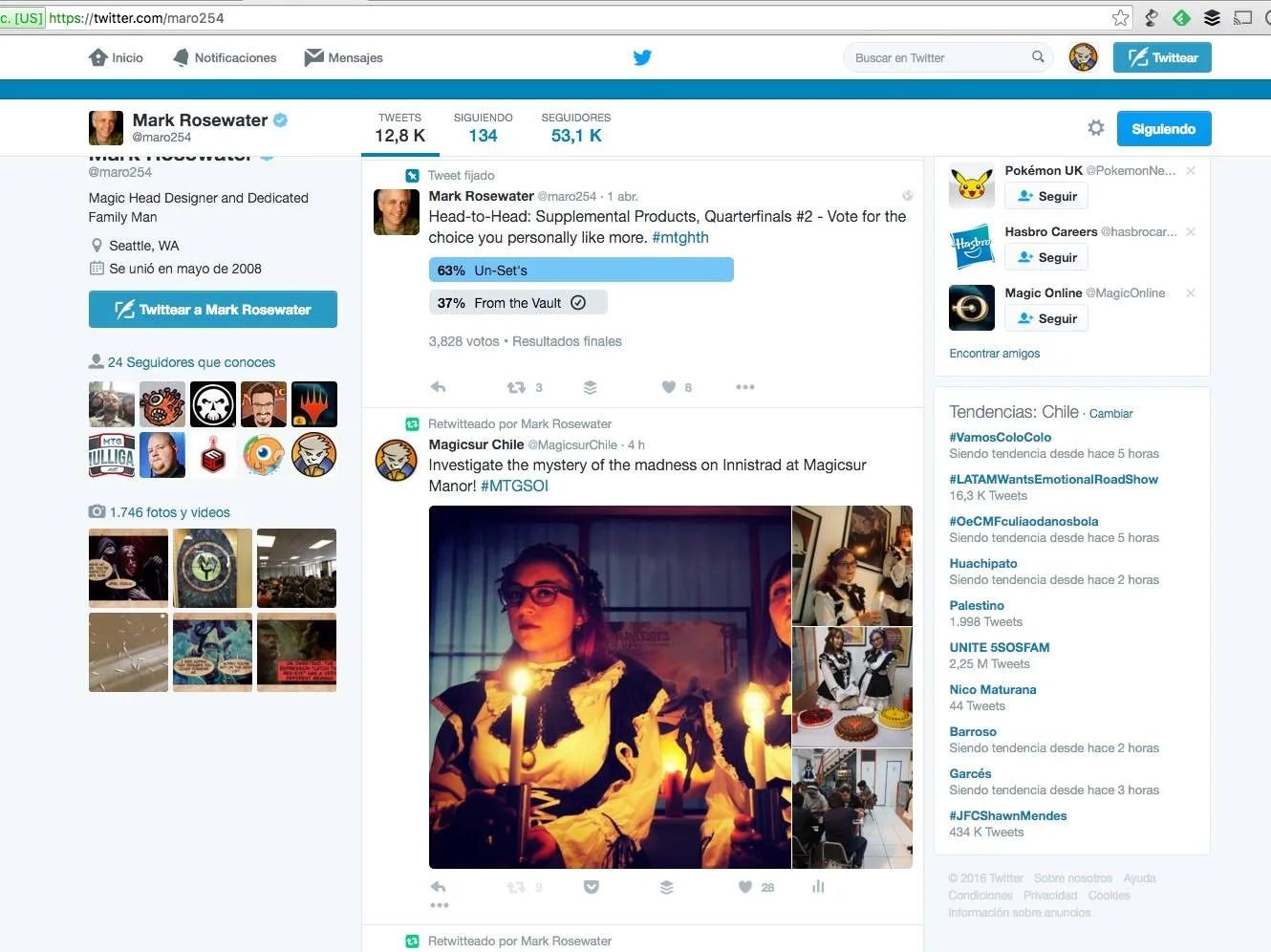Click Pokémon UK Pikachu avatar
Image resolution: width=1271 pixels, height=952 pixels.
click(972, 185)
